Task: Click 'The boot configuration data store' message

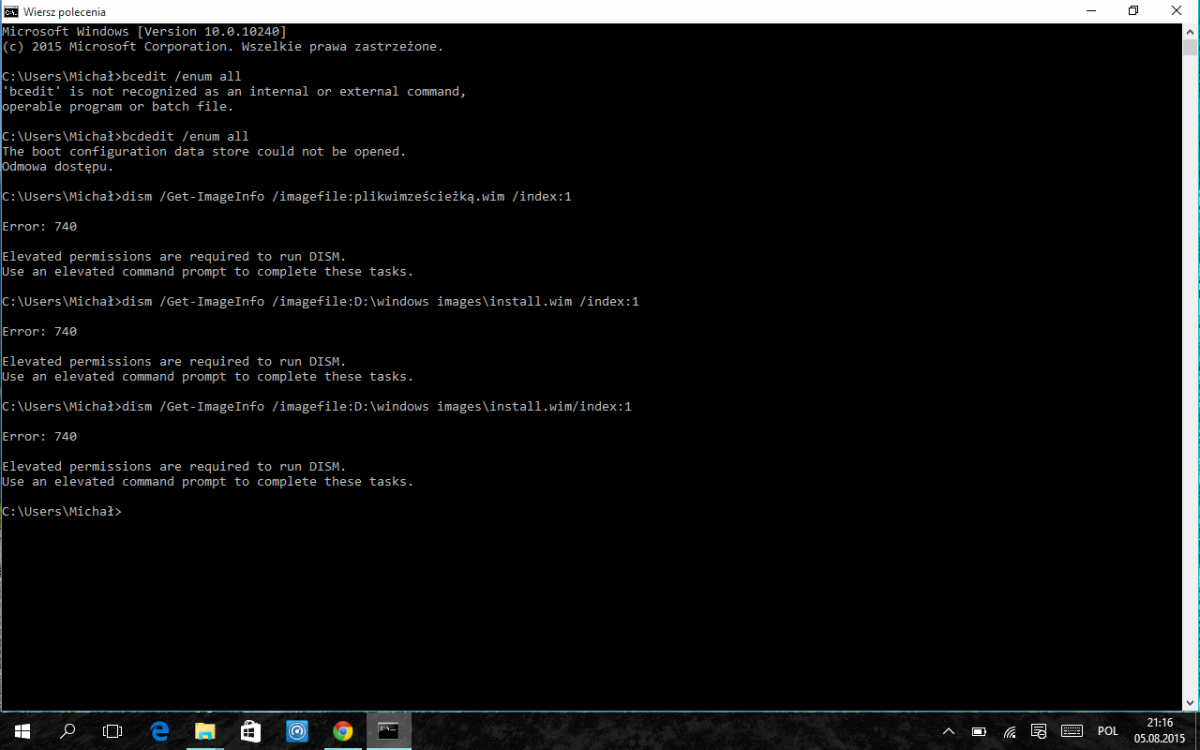Action: pyautogui.click(x=204, y=152)
